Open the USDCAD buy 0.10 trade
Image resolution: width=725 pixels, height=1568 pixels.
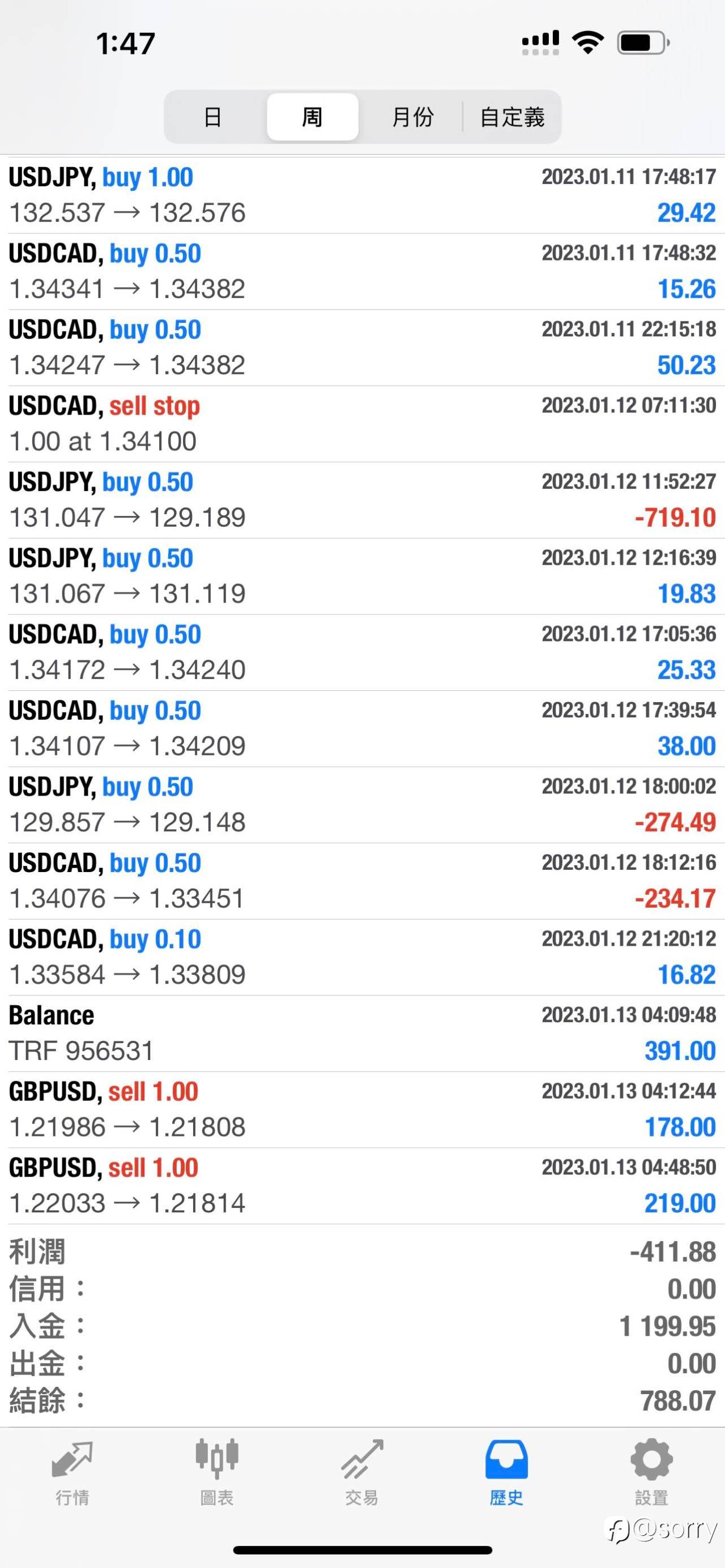click(x=362, y=957)
